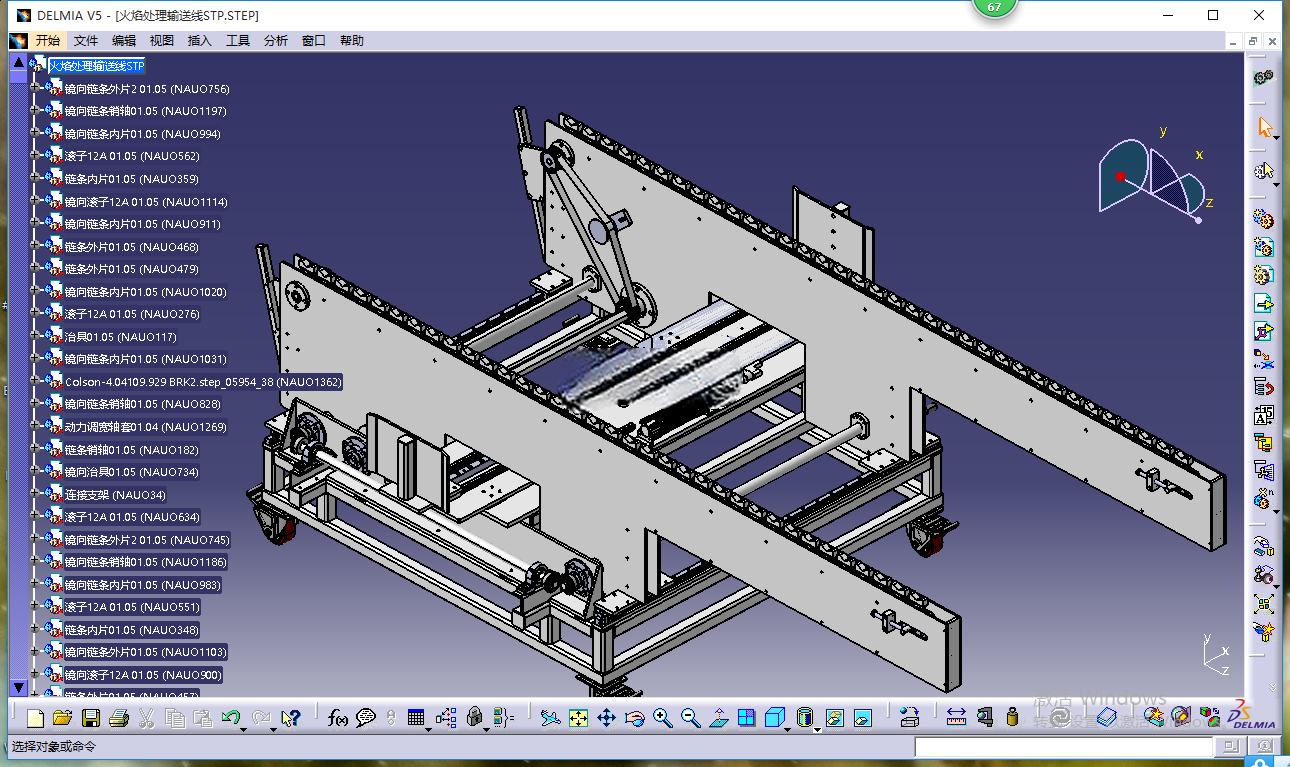Select the Colson-4.04109.929 BRK2.step tree item

(203, 382)
